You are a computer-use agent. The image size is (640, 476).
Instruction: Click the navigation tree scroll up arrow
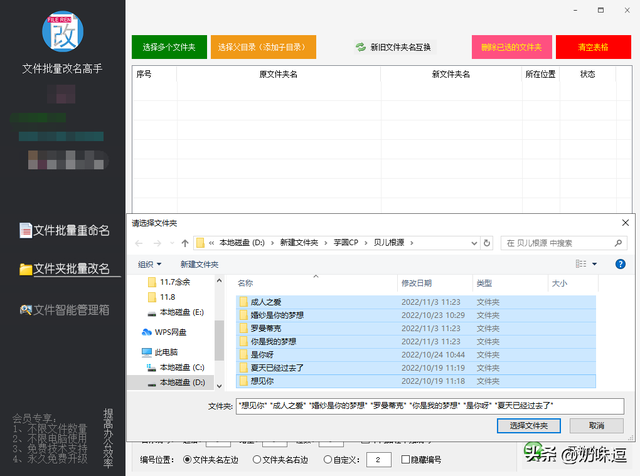pos(219,281)
